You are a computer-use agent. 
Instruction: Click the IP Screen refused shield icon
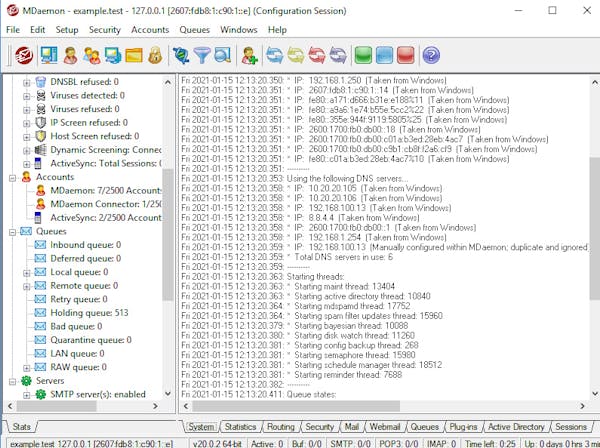tap(41, 122)
